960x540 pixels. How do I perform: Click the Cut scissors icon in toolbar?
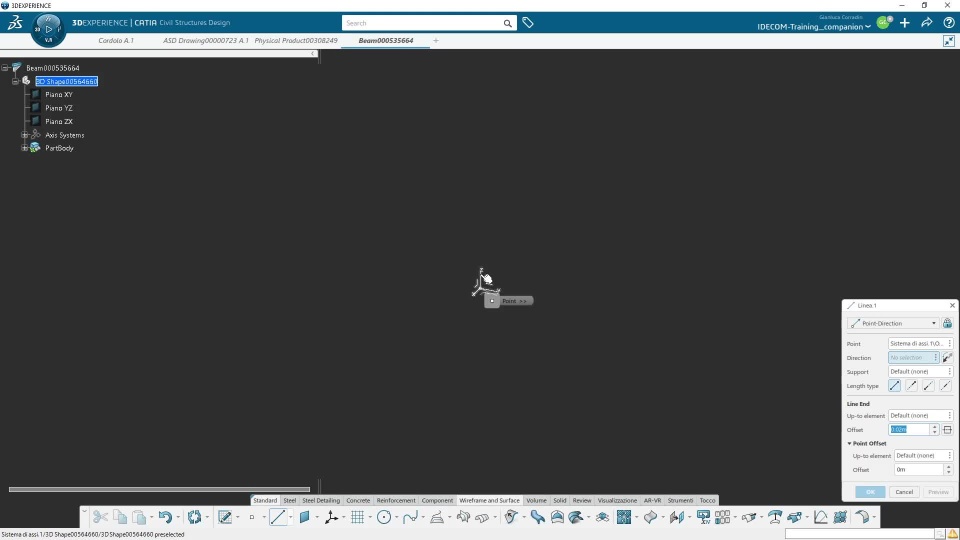point(100,517)
